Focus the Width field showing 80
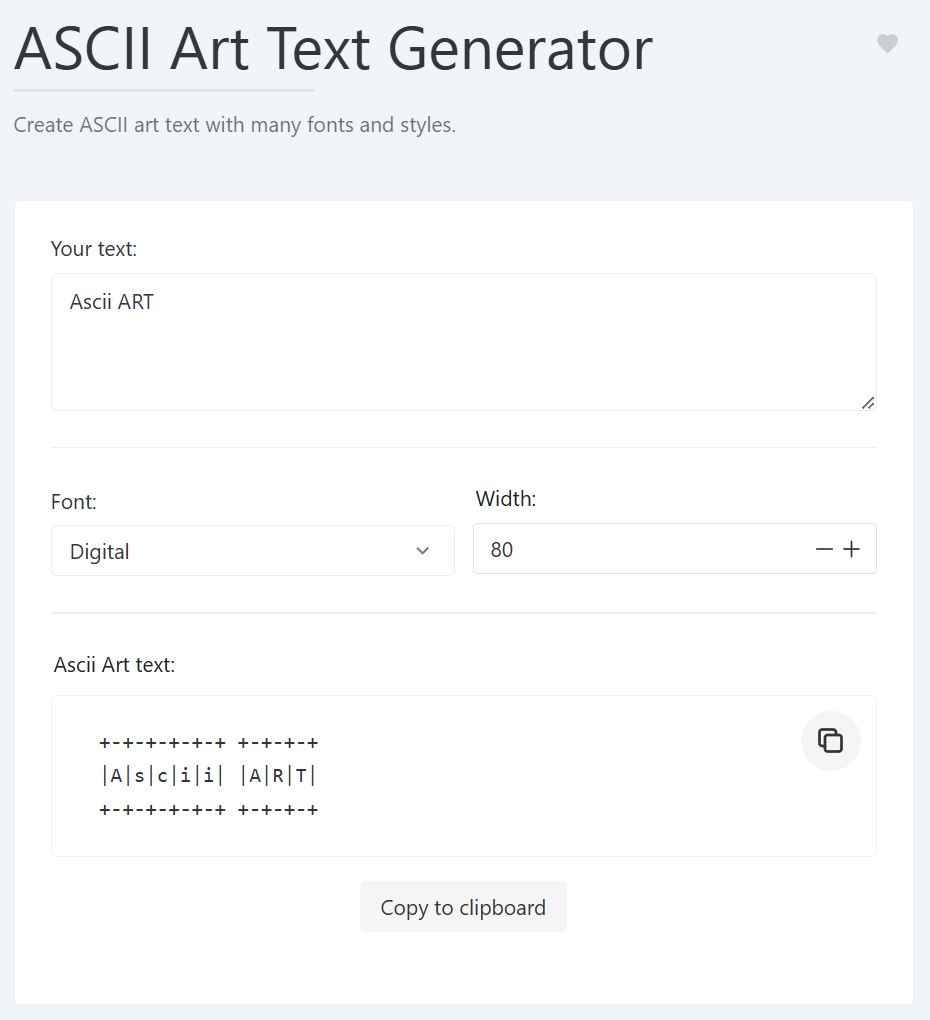930x1020 pixels. click(640, 549)
